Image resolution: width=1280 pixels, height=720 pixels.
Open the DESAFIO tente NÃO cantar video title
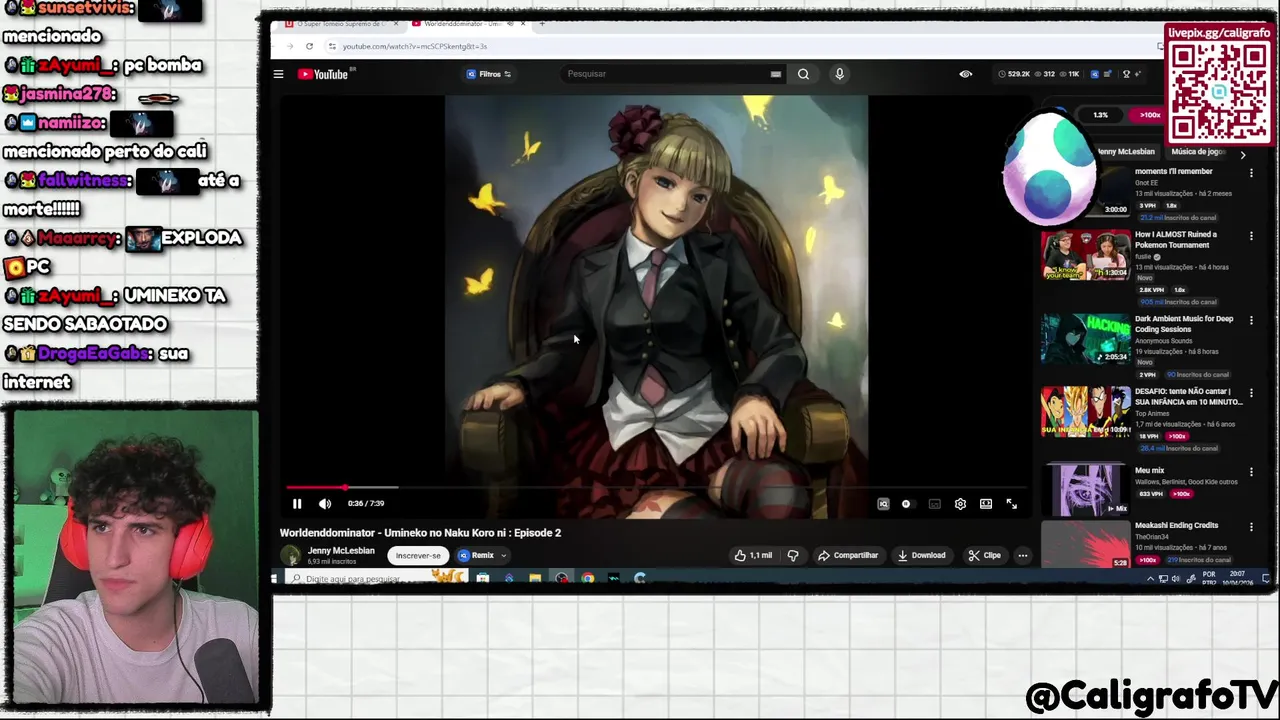1188,397
